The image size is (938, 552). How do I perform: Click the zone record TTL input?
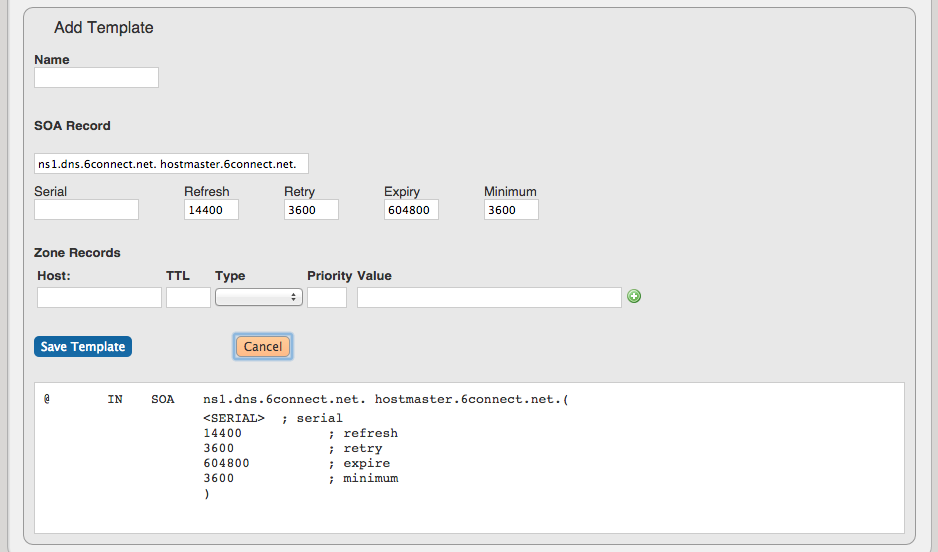tap(188, 297)
